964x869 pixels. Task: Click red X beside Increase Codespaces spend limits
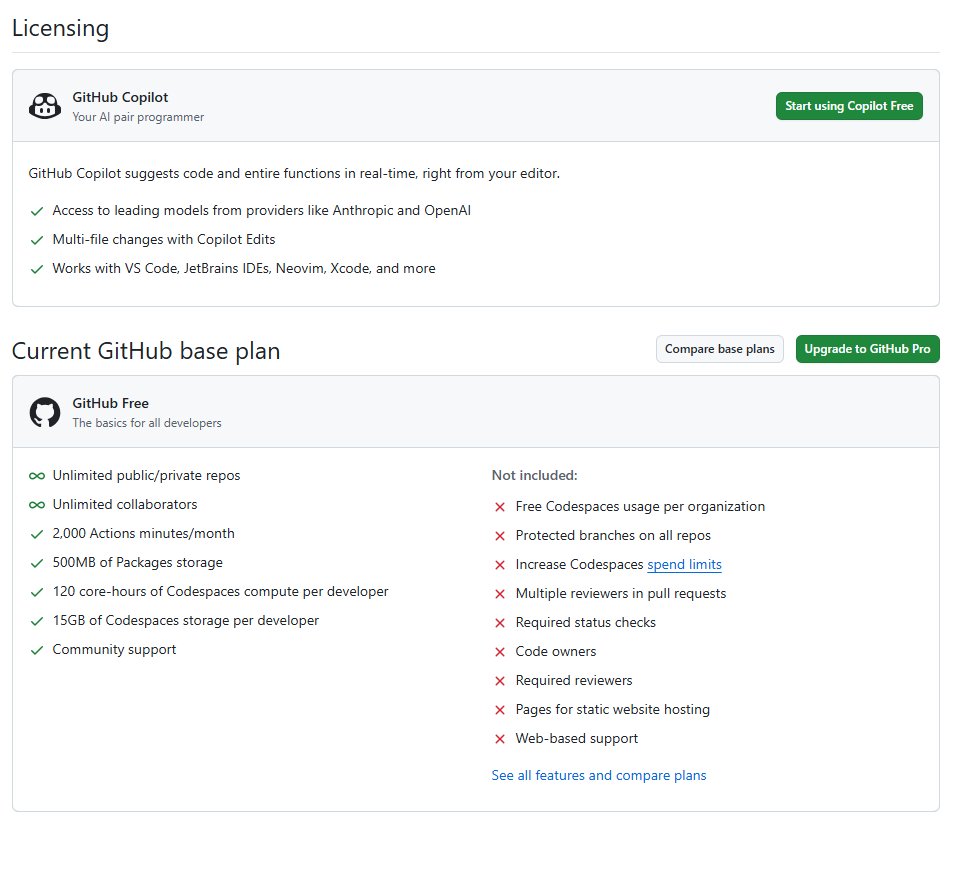500,565
